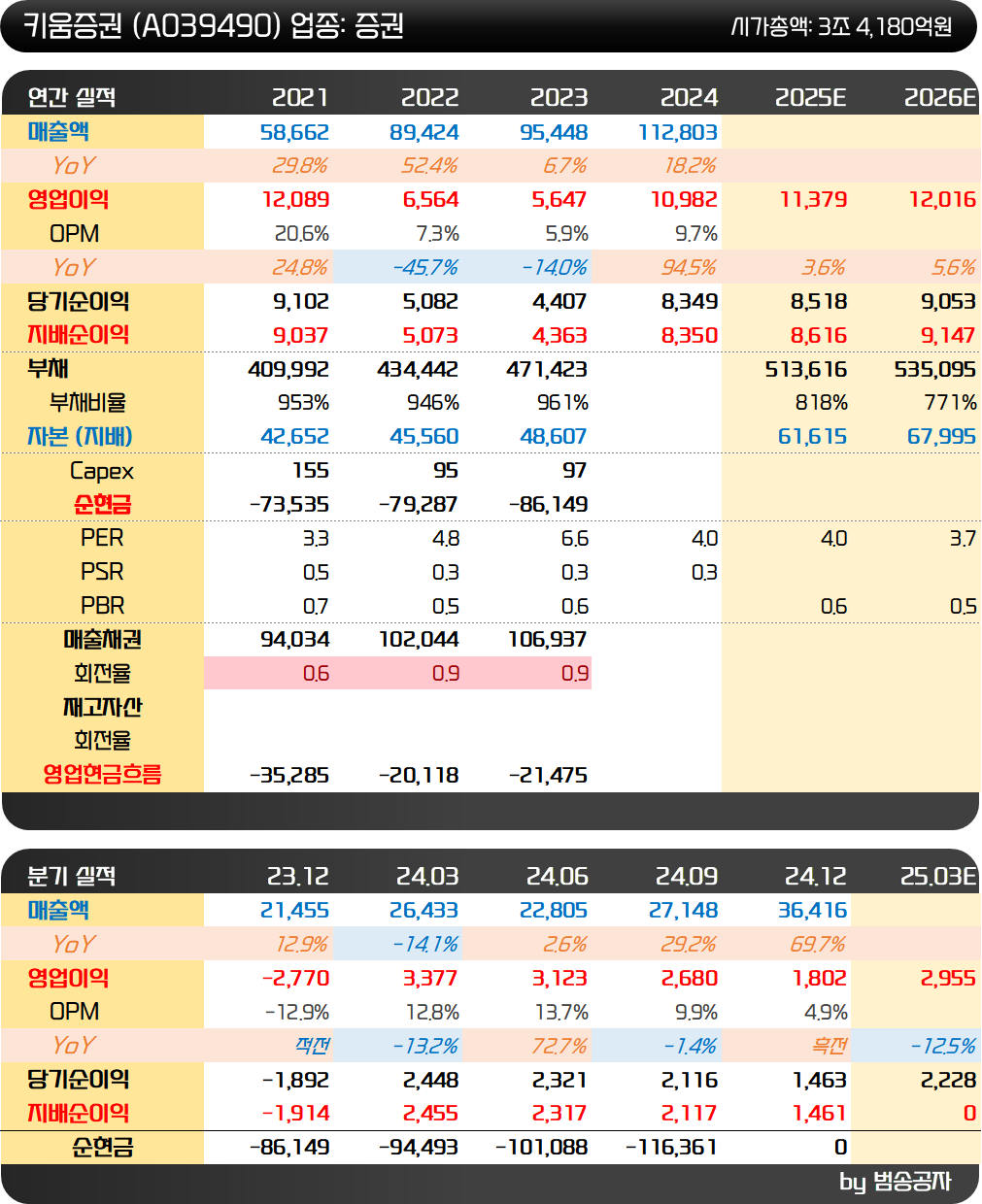Click the Capex row label
Image resolution: width=982 pixels, height=1204 pixels.
(102, 471)
